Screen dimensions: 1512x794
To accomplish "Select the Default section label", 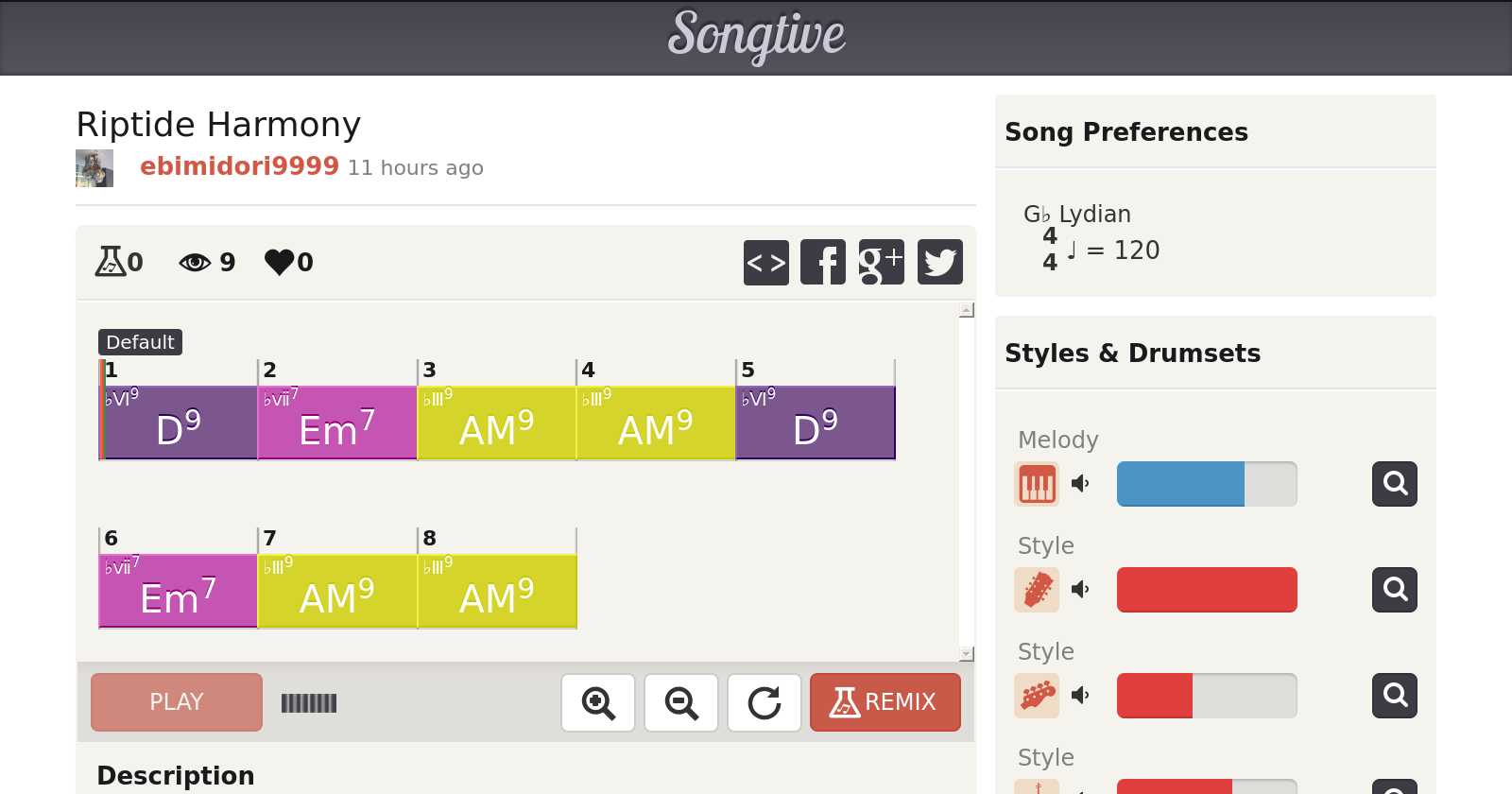I will click(140, 342).
